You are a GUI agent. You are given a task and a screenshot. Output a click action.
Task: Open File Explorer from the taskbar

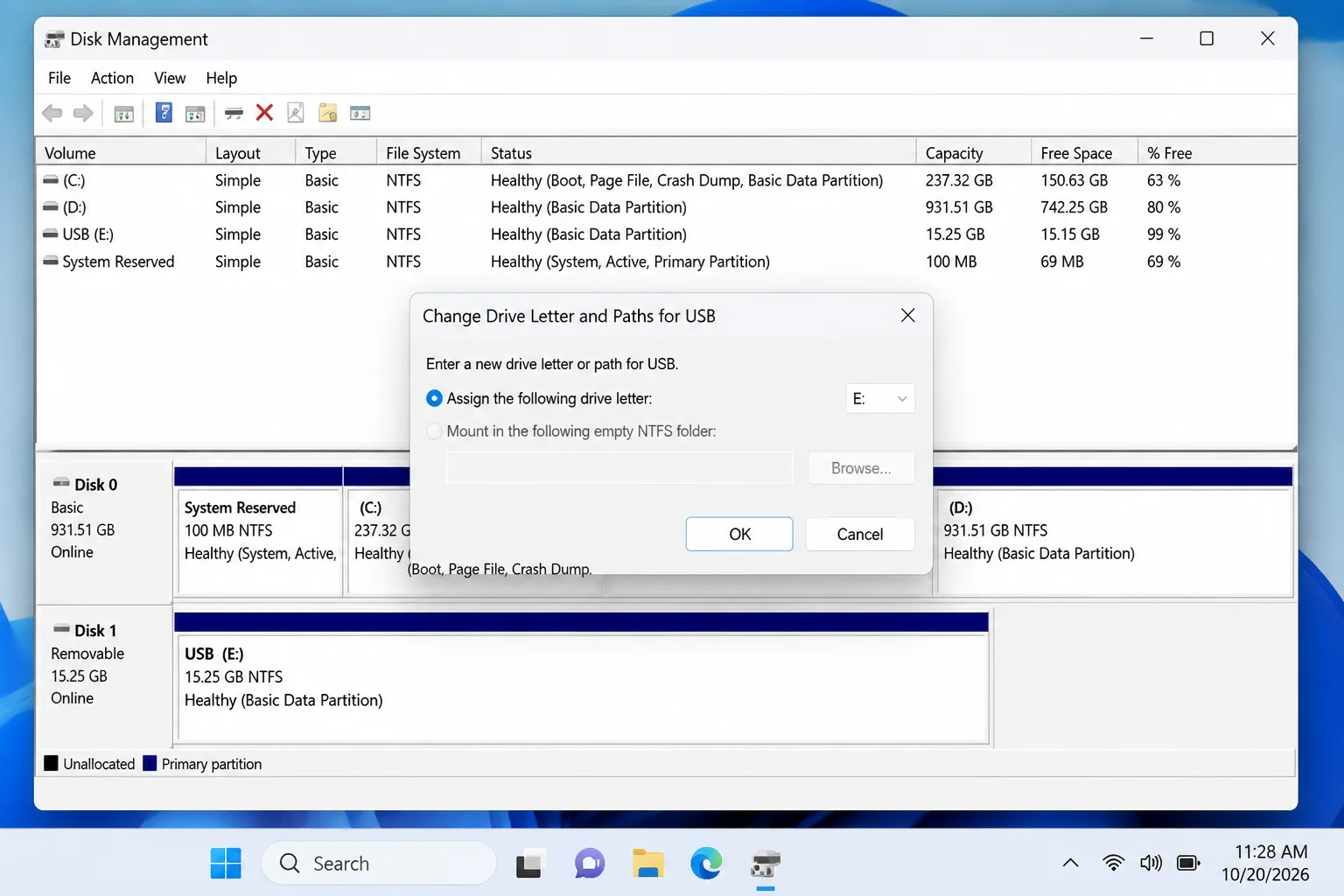tap(648, 864)
